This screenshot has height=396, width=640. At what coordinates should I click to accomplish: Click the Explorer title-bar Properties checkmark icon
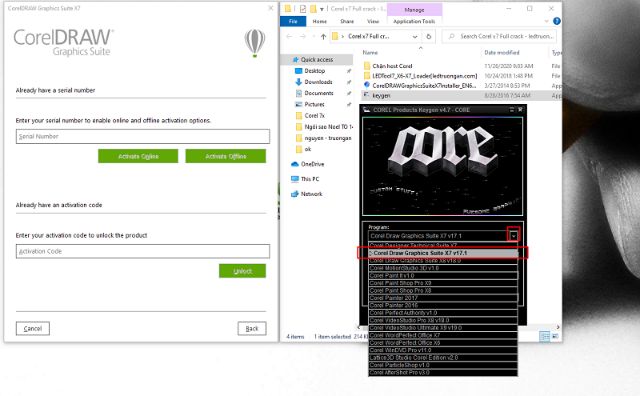coord(303,9)
